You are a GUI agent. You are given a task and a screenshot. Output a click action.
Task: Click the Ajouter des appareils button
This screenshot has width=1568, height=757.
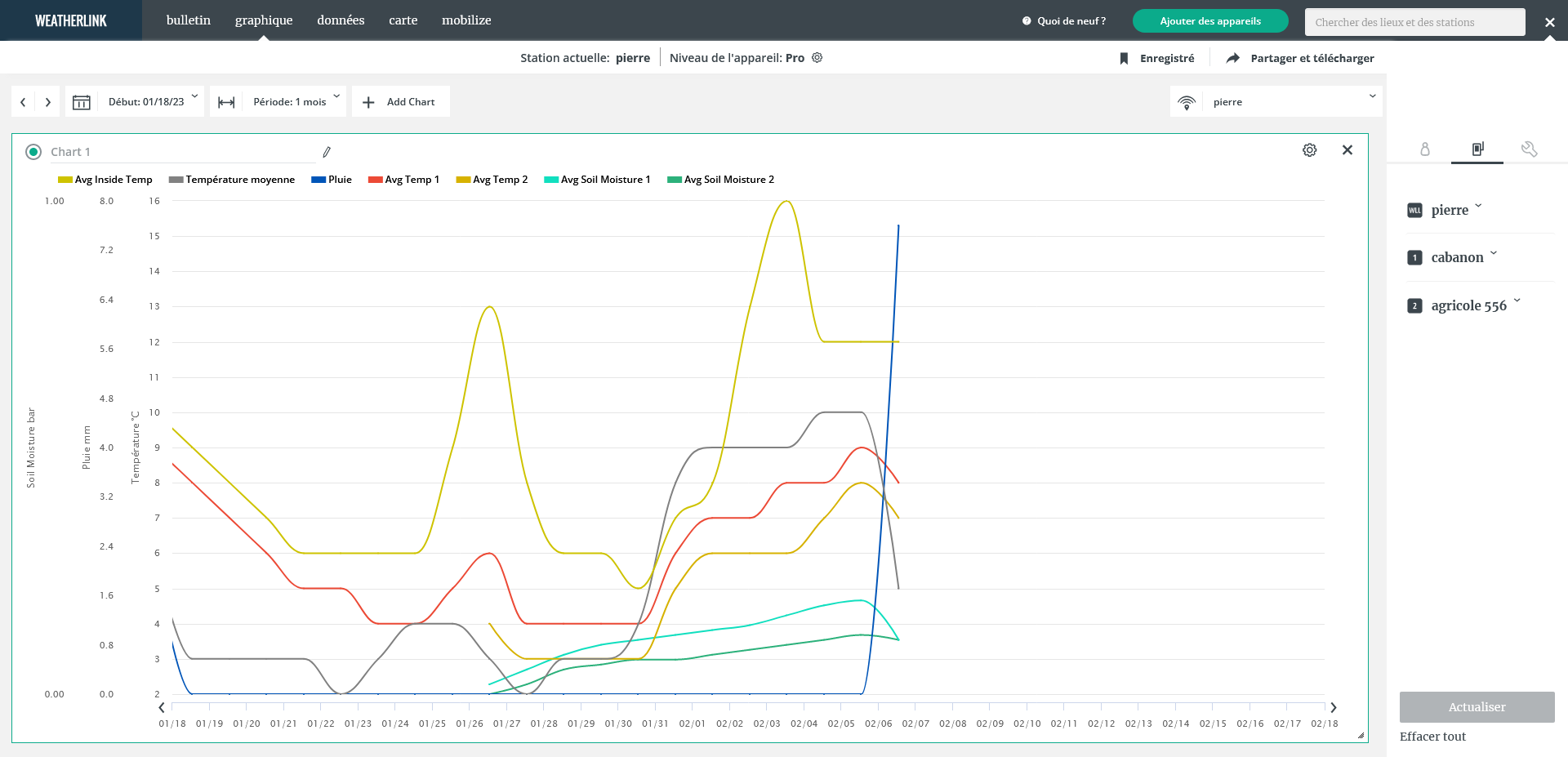(x=1209, y=21)
